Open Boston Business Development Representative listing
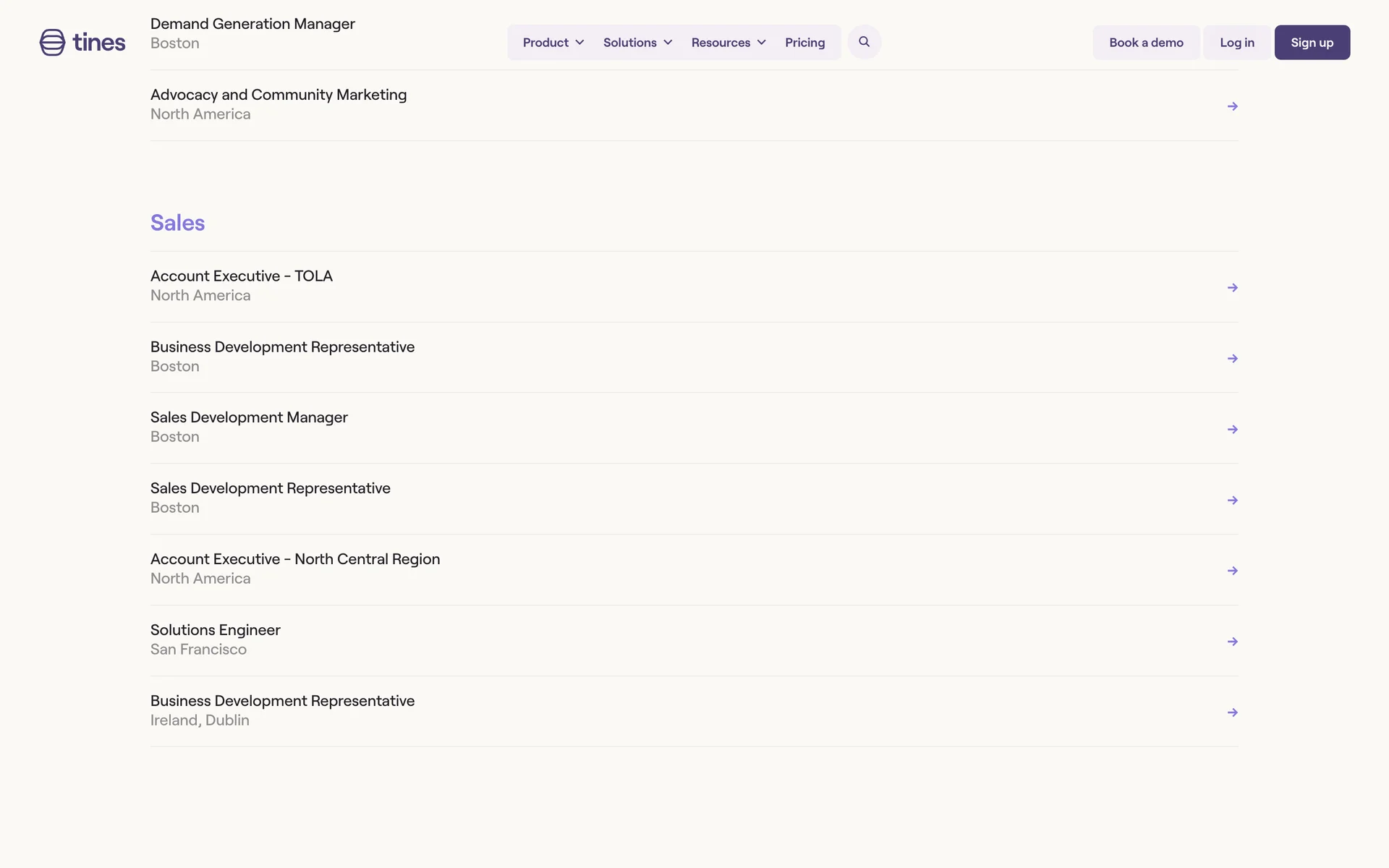Image resolution: width=1389 pixels, height=868 pixels. click(x=282, y=347)
